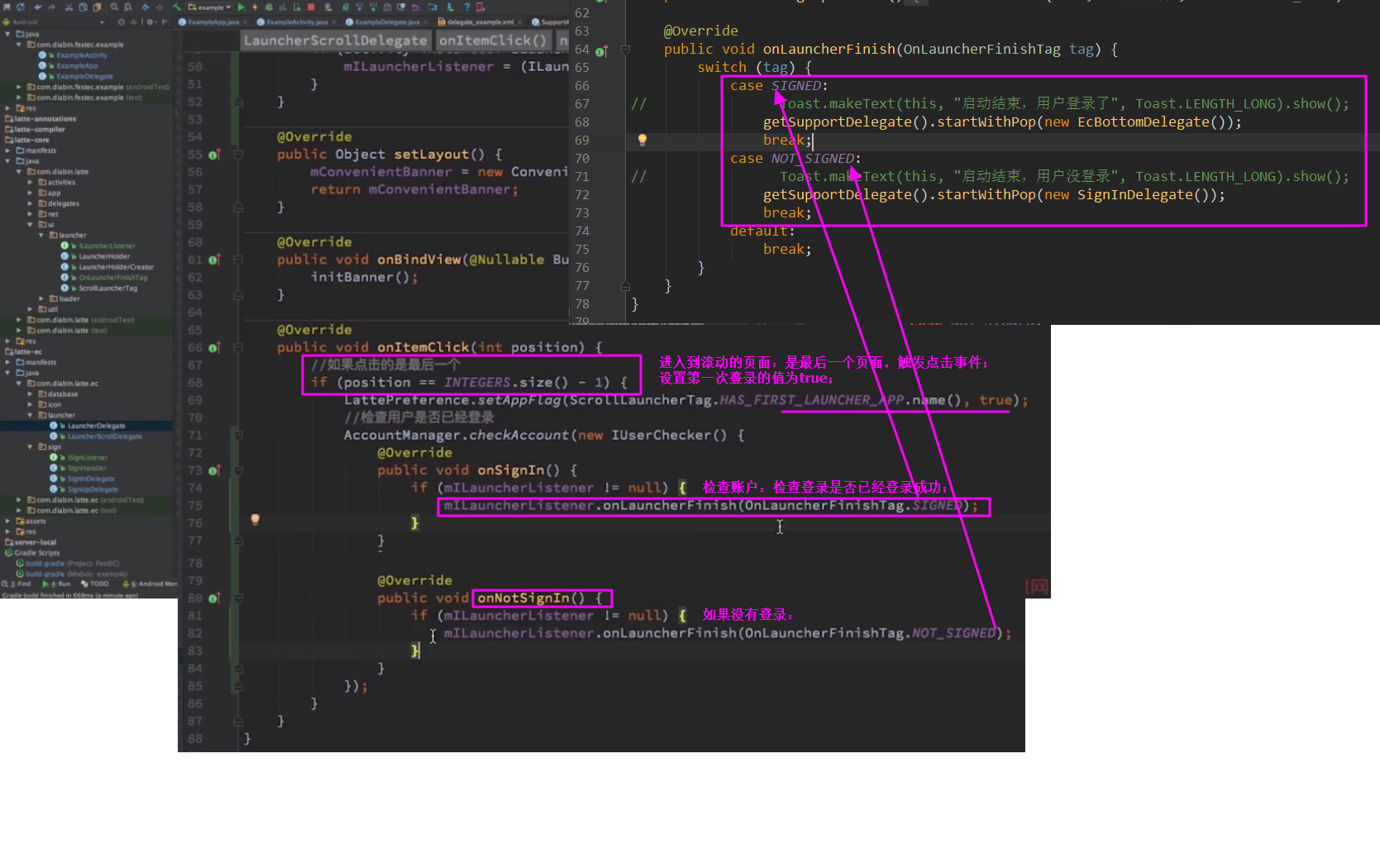
Task: Click the override gutter icon on line 64
Action: [x=602, y=51]
